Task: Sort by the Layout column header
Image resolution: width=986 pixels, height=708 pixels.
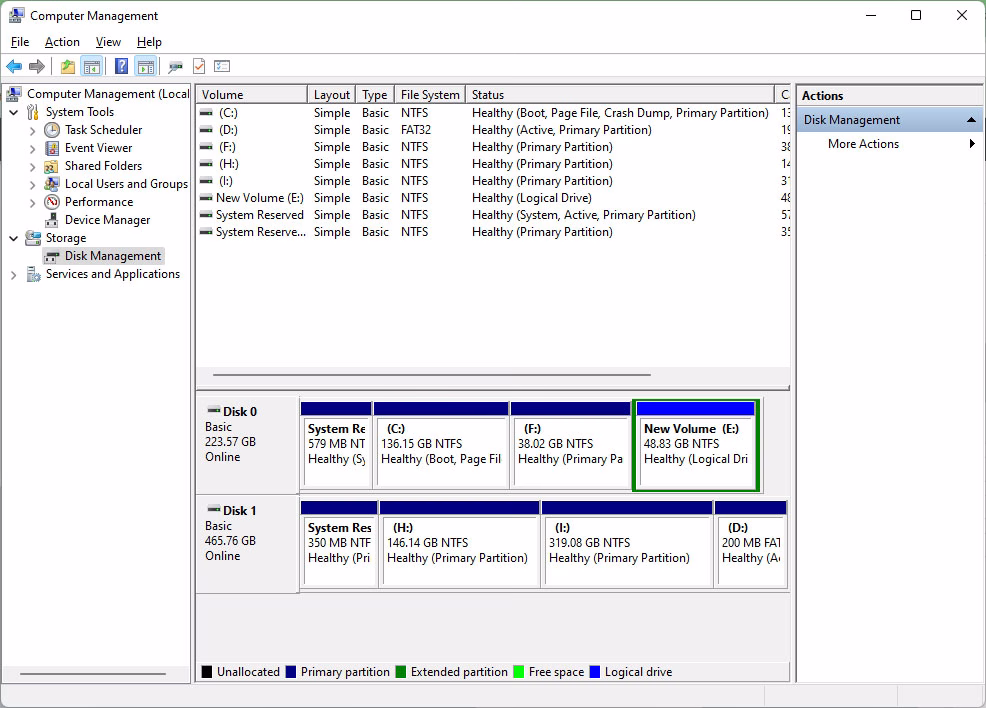Action: [x=331, y=94]
